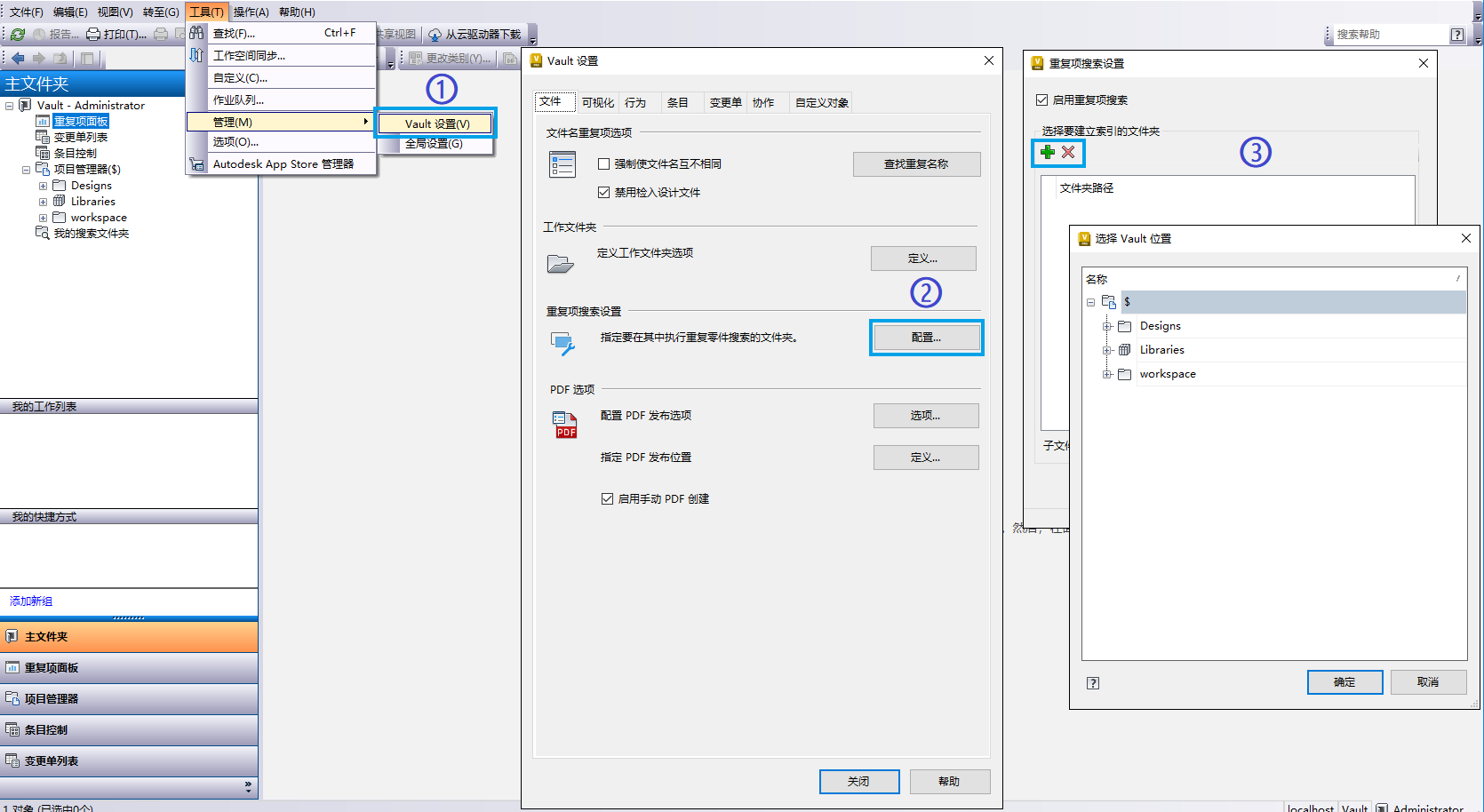Switch to the 自定义对象 tab
The height and width of the screenshot is (812, 1484).
822,103
